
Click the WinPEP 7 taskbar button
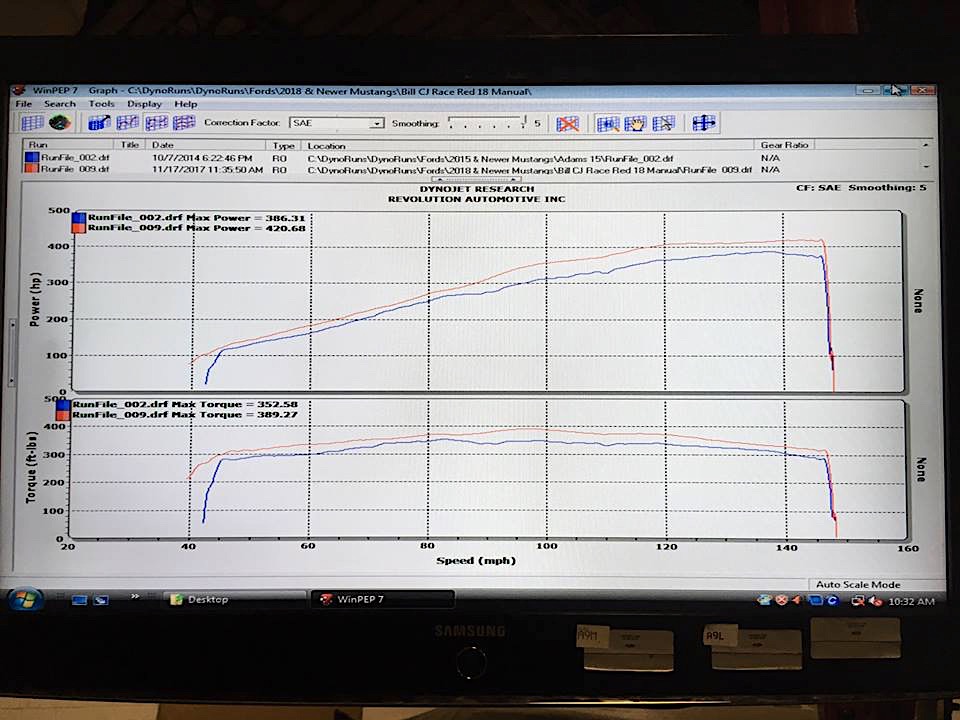click(383, 599)
